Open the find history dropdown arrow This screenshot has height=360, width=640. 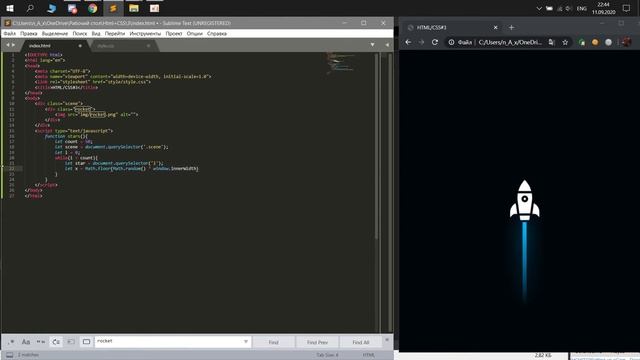click(246, 342)
